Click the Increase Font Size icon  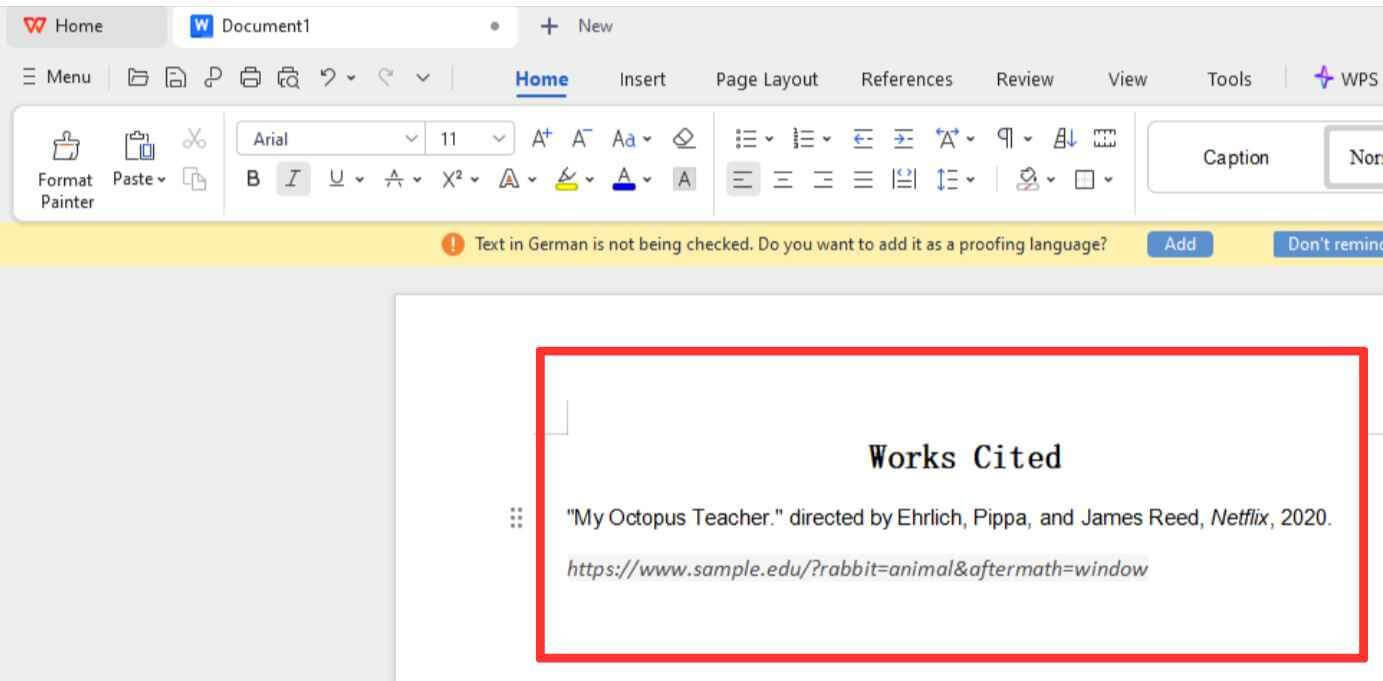(x=540, y=139)
